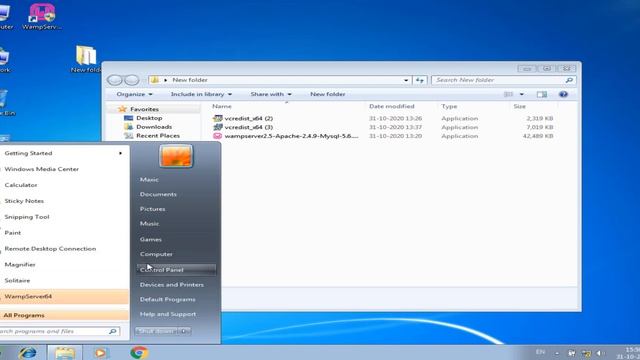640x360 pixels.
Task: Open Default Programs in Start menu
Action: tap(167, 299)
